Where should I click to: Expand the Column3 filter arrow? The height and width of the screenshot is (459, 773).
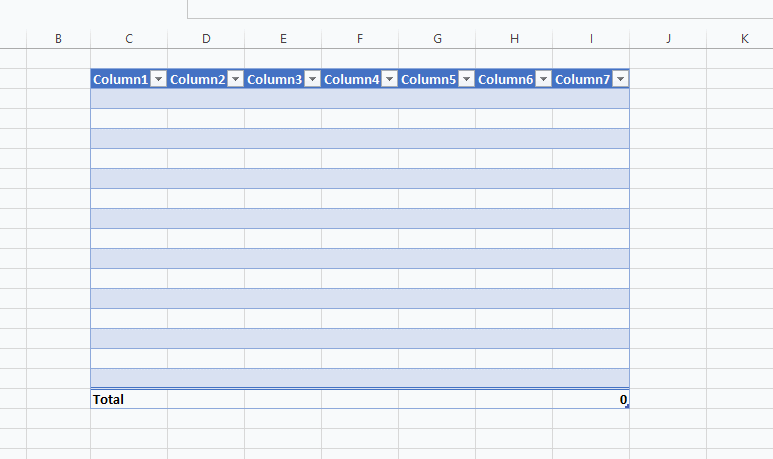click(312, 80)
